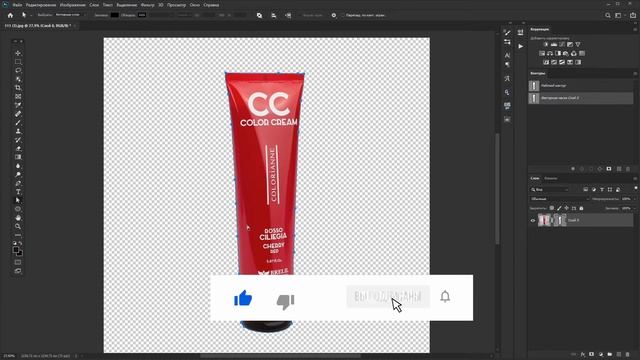The image size is (640, 360).
Task: Open the Файл menu
Action: click(17, 5)
